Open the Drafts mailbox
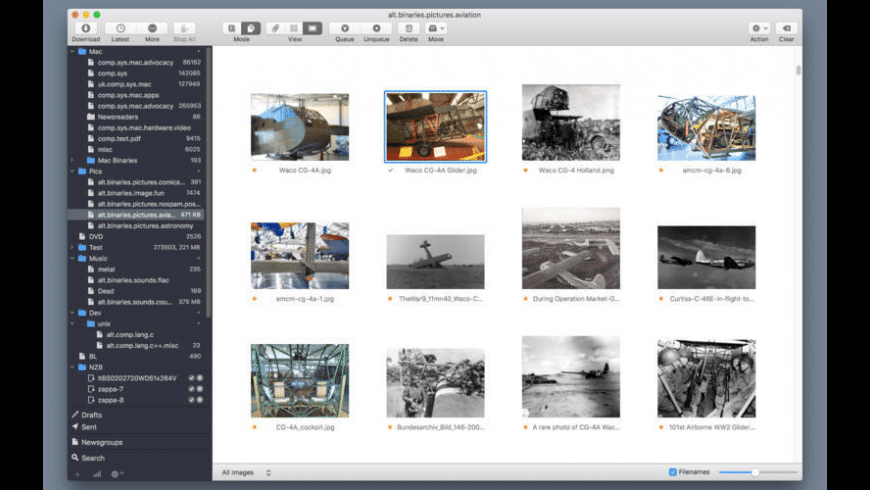The height and width of the screenshot is (490, 870). pos(92,415)
